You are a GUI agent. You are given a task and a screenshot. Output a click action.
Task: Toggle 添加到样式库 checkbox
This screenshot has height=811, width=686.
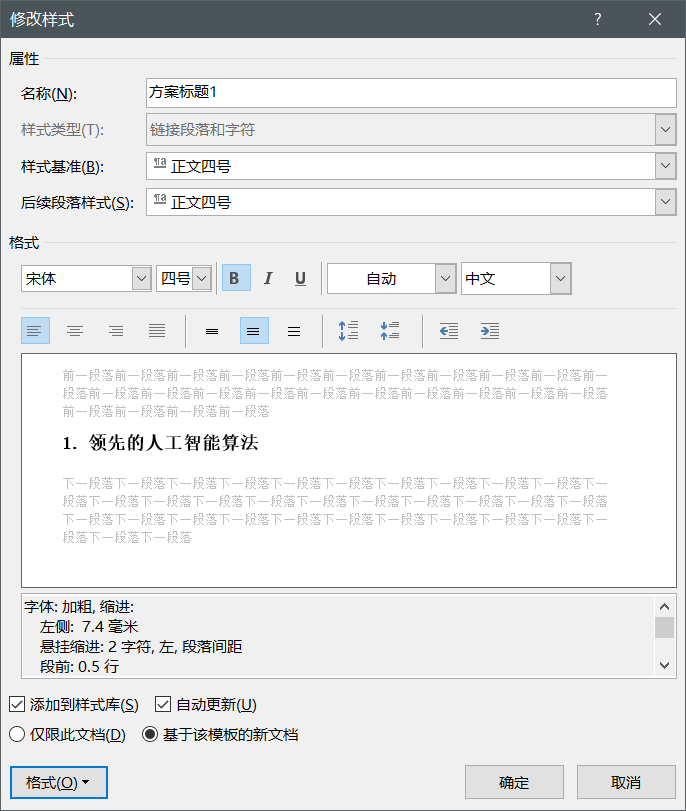click(x=17, y=705)
